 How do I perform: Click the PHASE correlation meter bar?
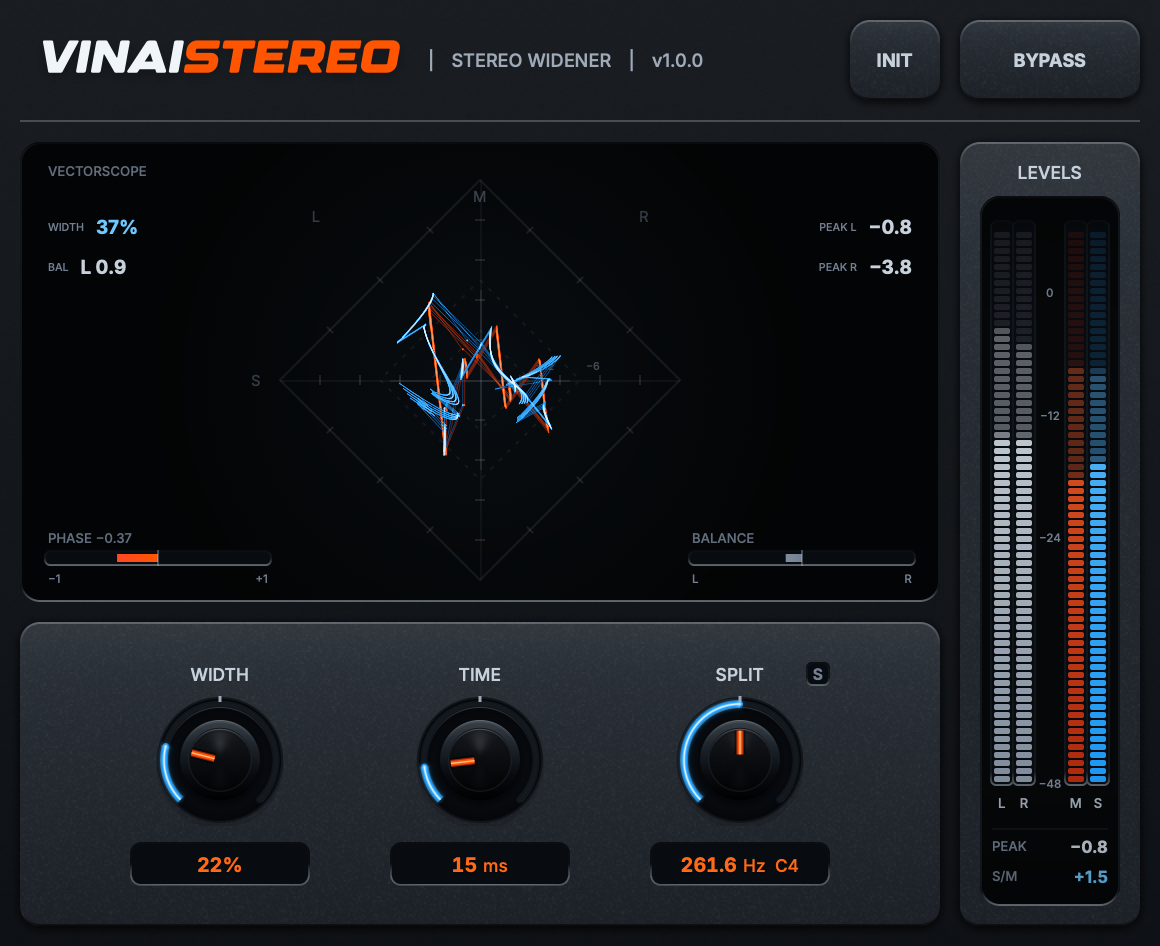point(158,558)
